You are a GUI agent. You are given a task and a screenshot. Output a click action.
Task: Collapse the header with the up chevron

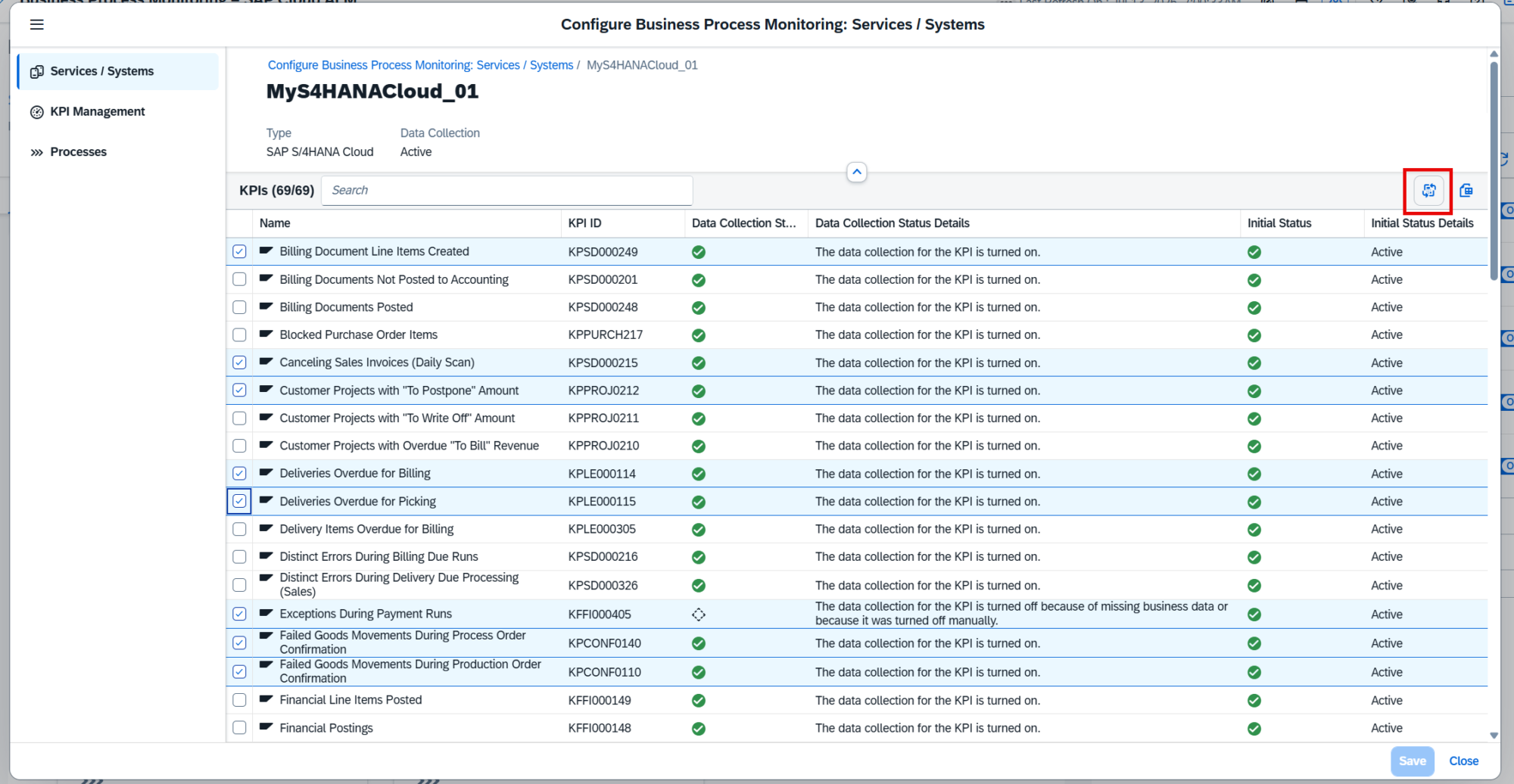[856, 173]
